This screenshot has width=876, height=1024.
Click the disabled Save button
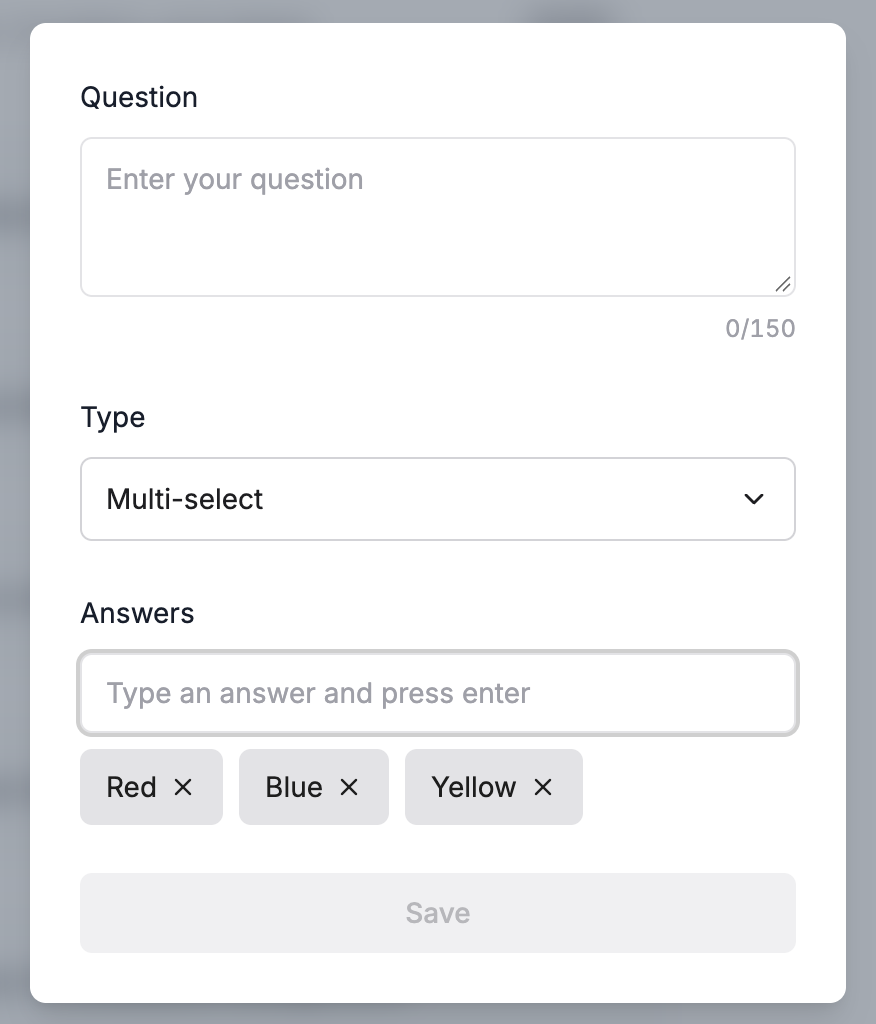(x=438, y=912)
